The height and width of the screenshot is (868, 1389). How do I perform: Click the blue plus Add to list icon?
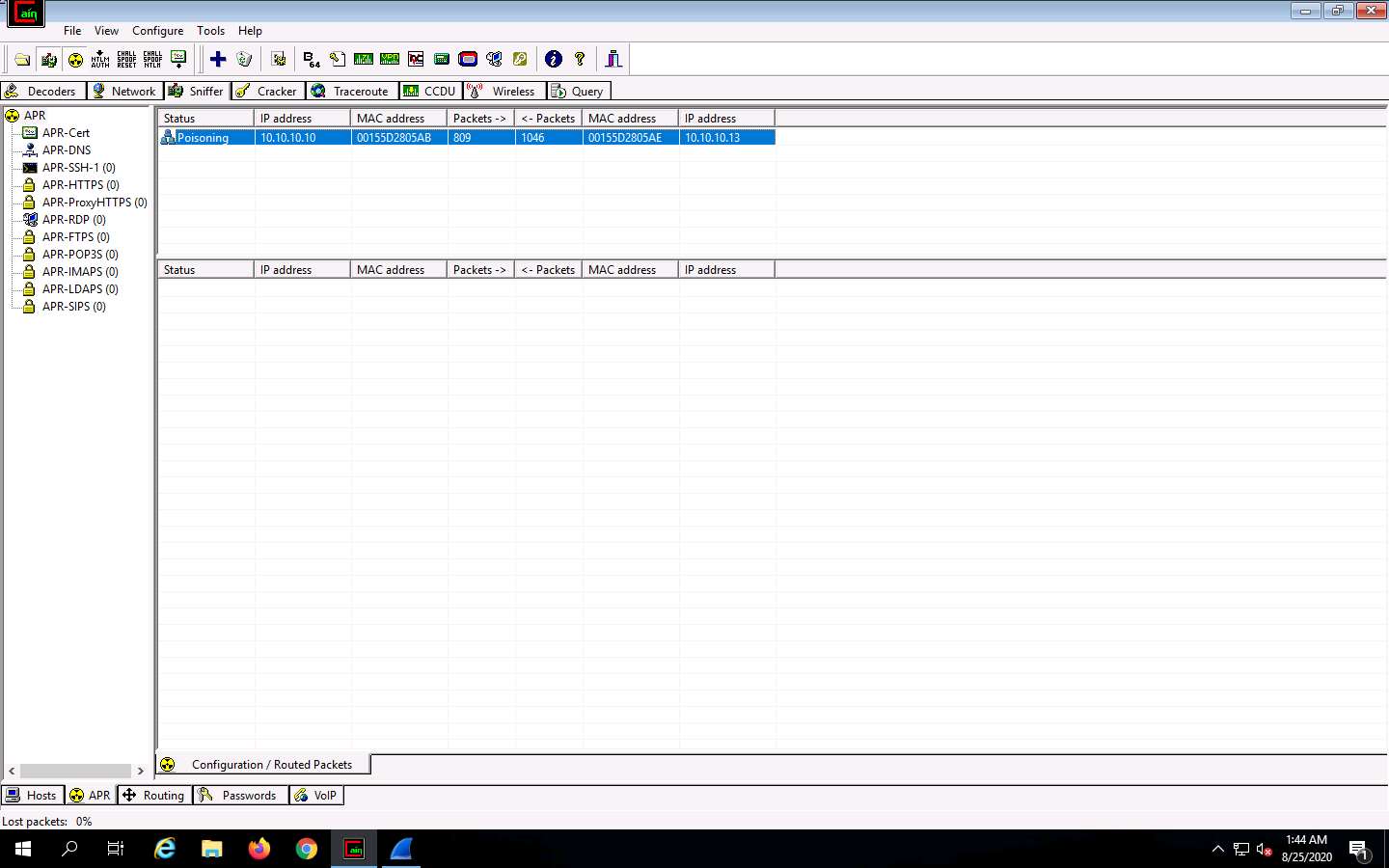point(218,60)
